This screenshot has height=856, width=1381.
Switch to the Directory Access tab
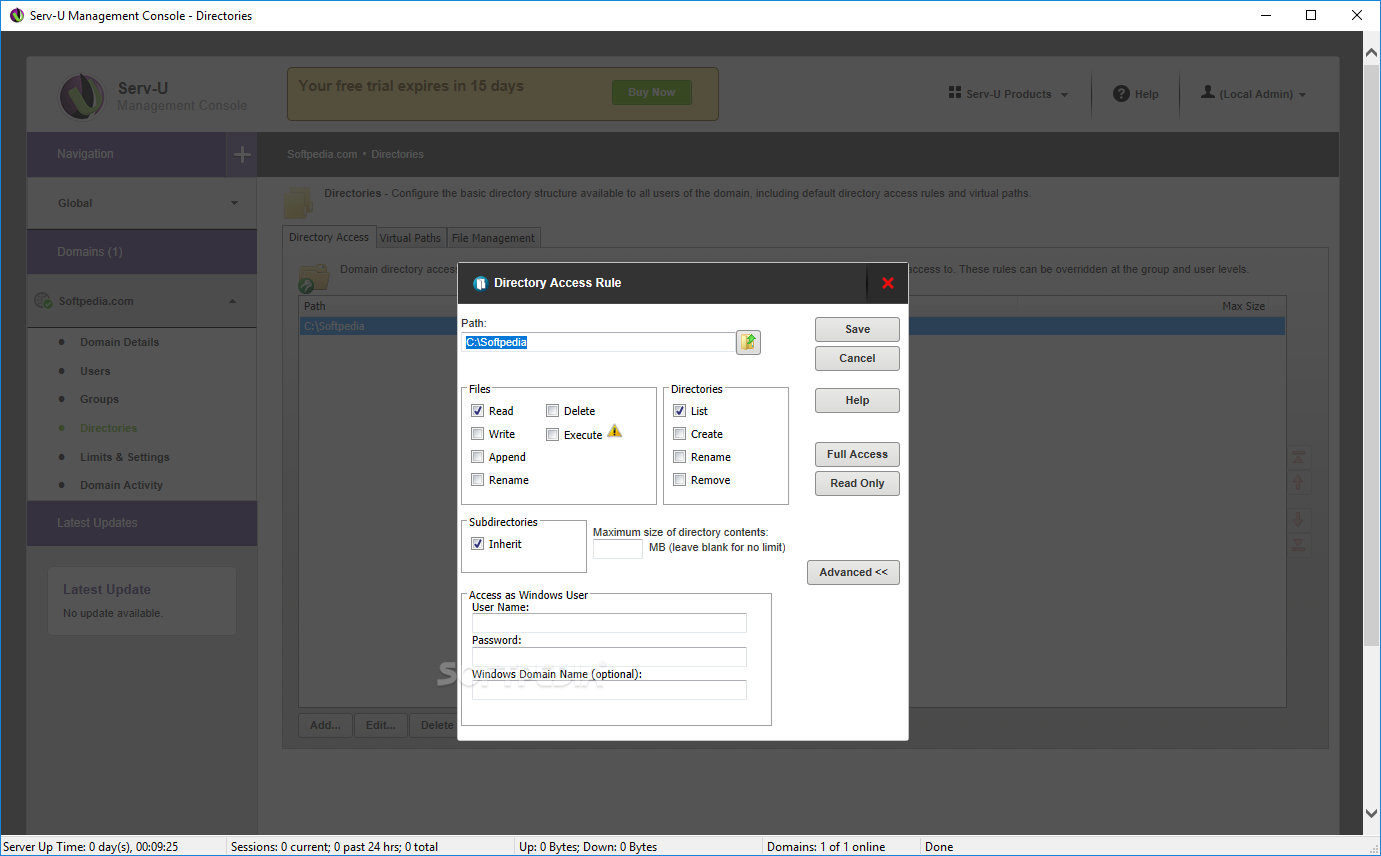tap(329, 237)
